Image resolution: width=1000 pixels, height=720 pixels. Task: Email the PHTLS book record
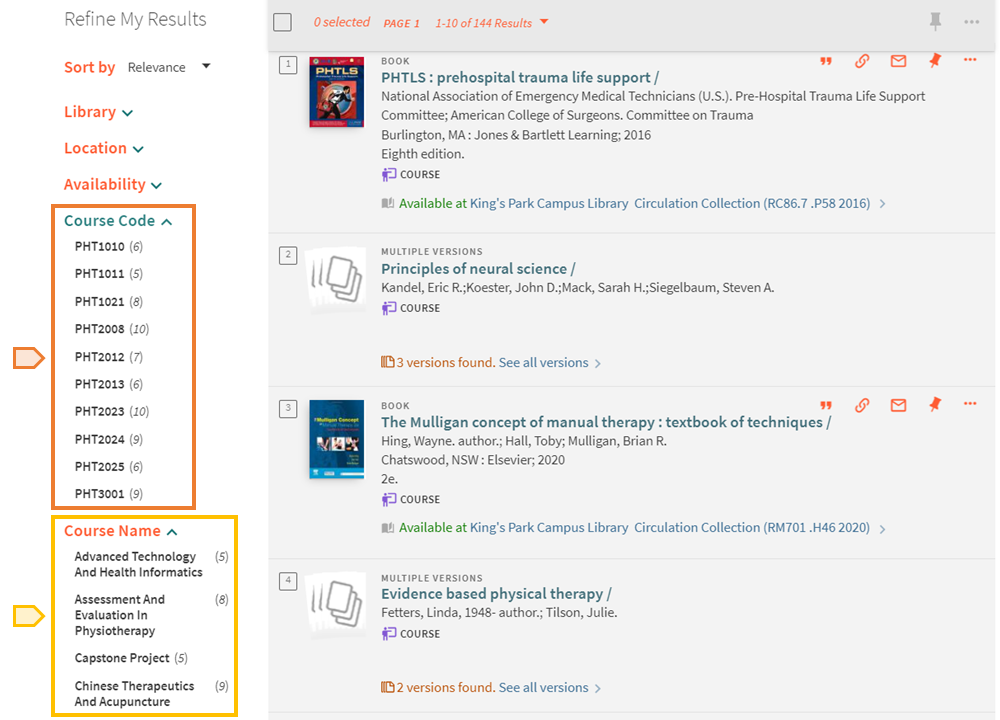[898, 61]
